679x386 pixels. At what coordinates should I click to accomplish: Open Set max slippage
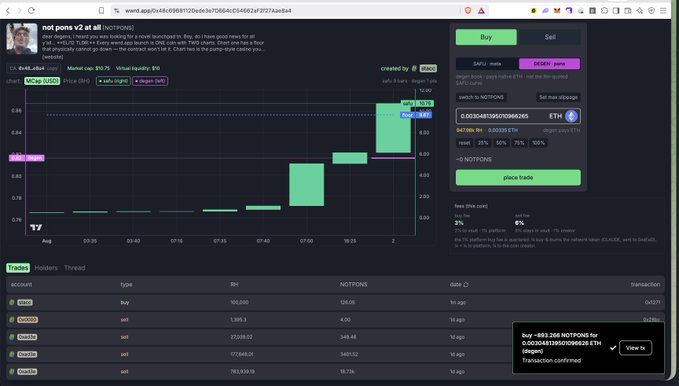pyautogui.click(x=558, y=97)
